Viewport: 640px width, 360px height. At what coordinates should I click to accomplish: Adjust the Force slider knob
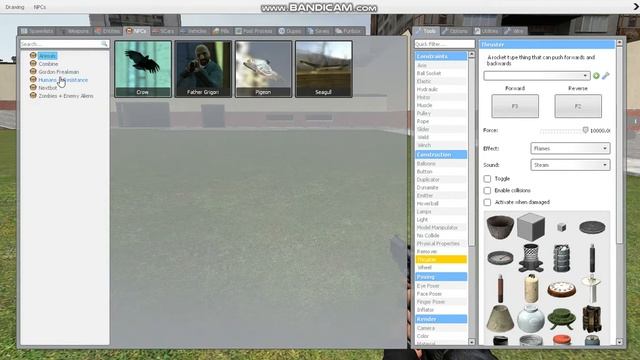point(585,130)
